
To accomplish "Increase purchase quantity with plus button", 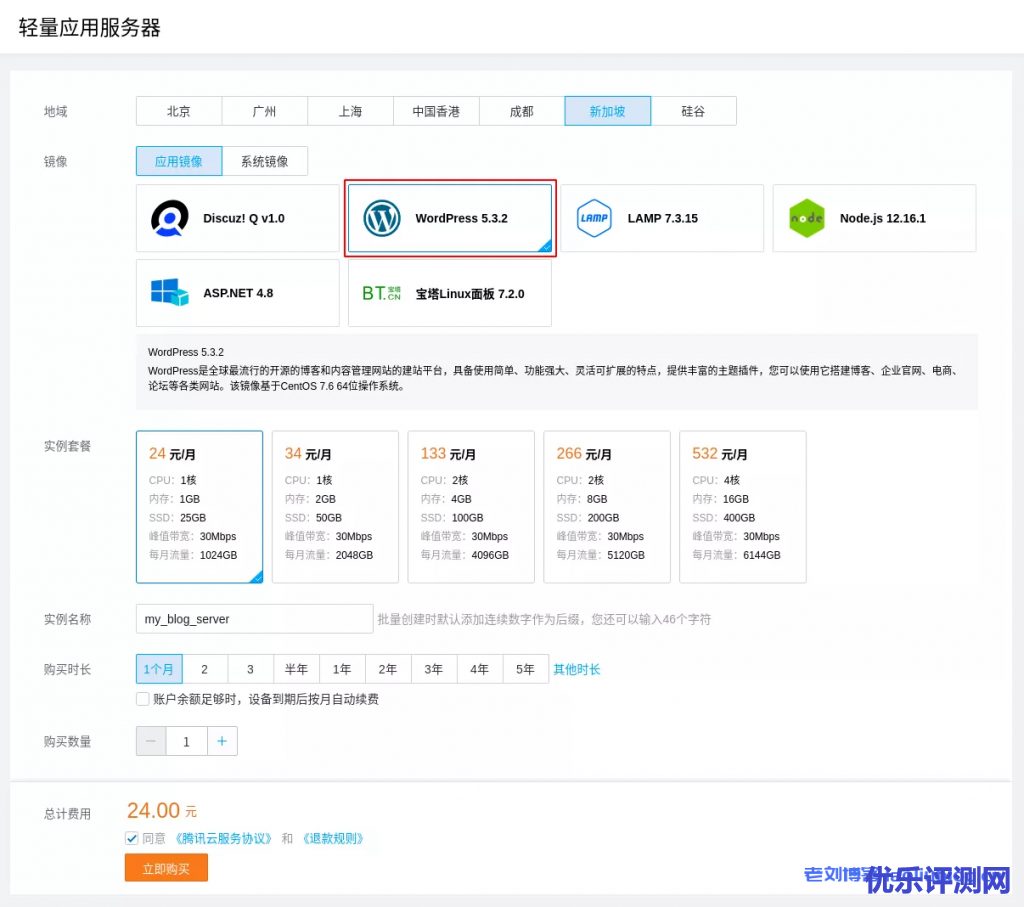I will pos(222,741).
